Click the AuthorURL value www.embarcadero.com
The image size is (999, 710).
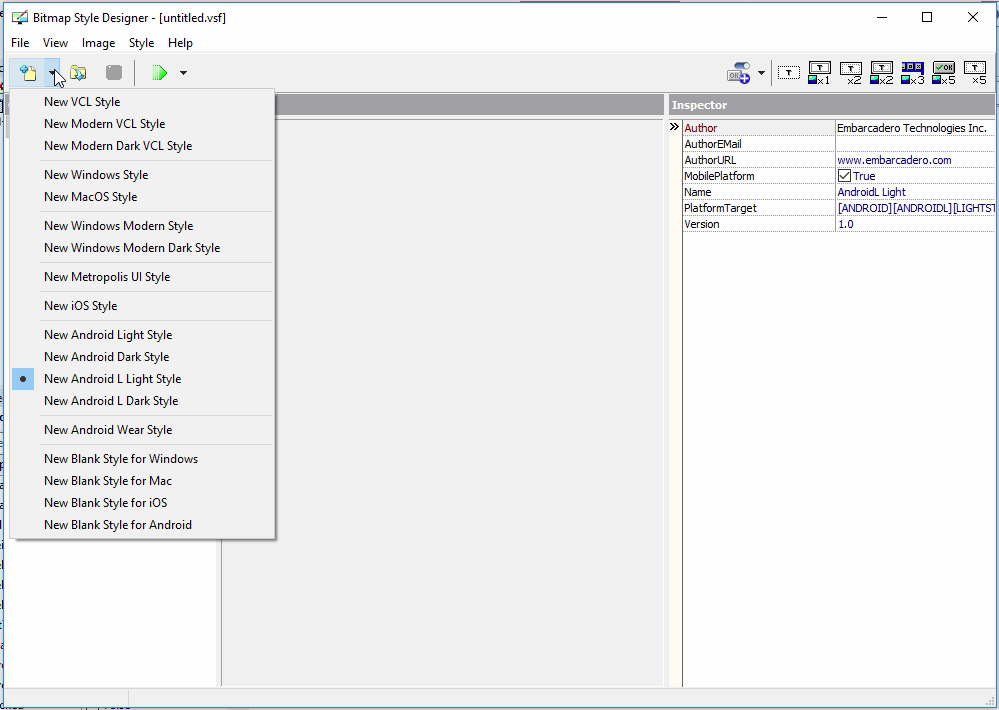pos(894,160)
